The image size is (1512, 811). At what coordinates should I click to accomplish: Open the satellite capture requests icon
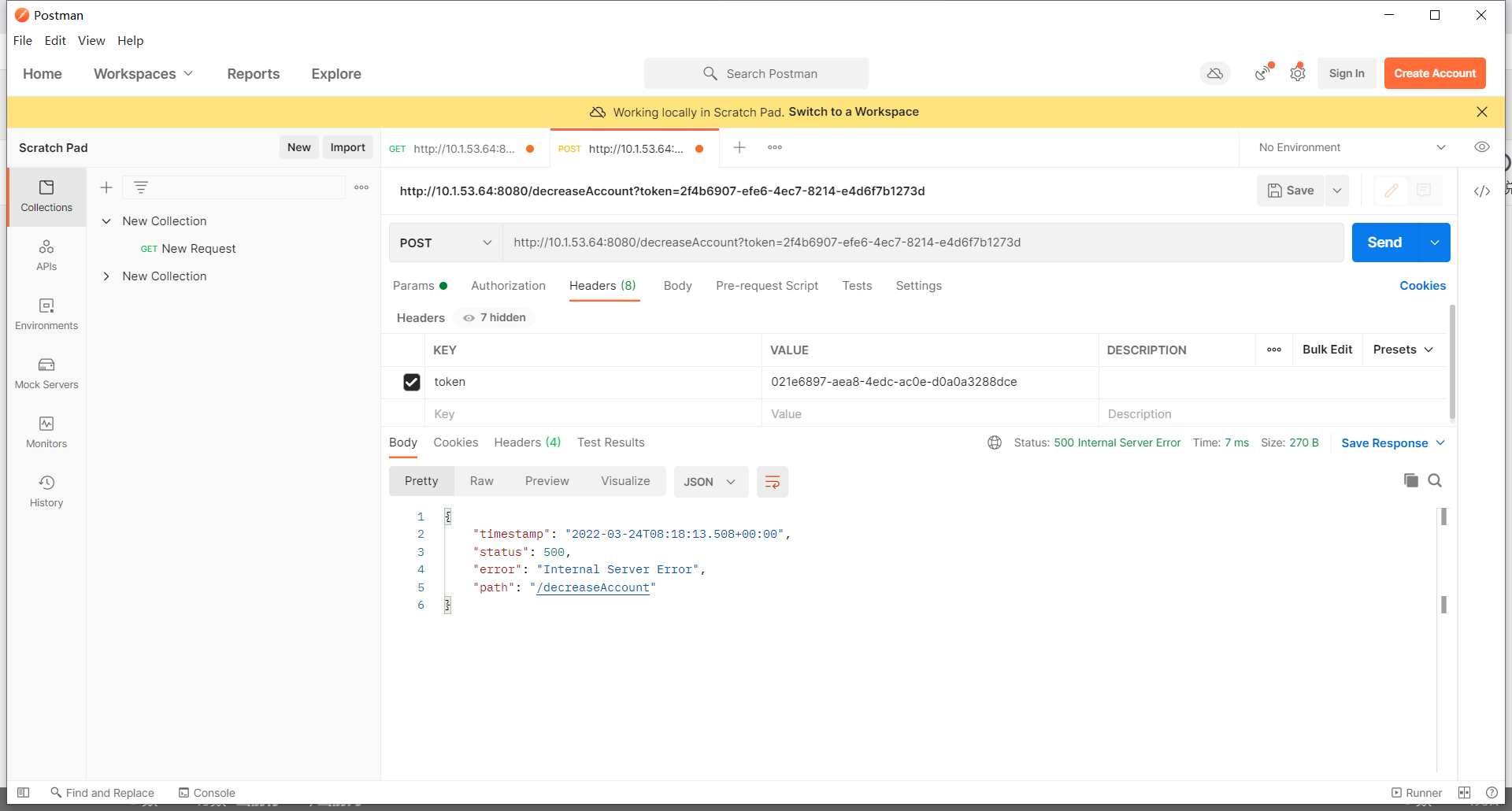[x=1263, y=73]
